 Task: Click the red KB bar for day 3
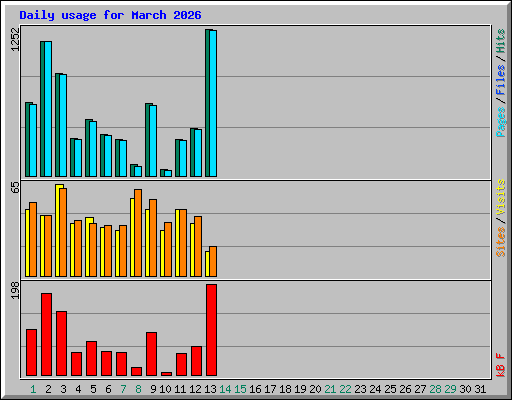coord(61,344)
